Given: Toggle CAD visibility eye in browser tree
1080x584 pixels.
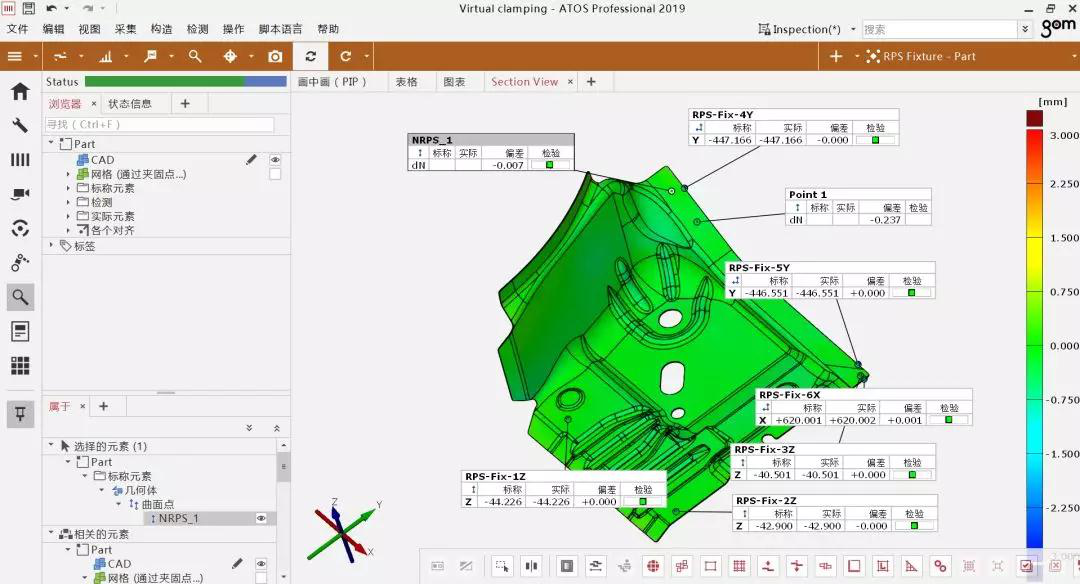Looking at the screenshot, I should (275, 160).
